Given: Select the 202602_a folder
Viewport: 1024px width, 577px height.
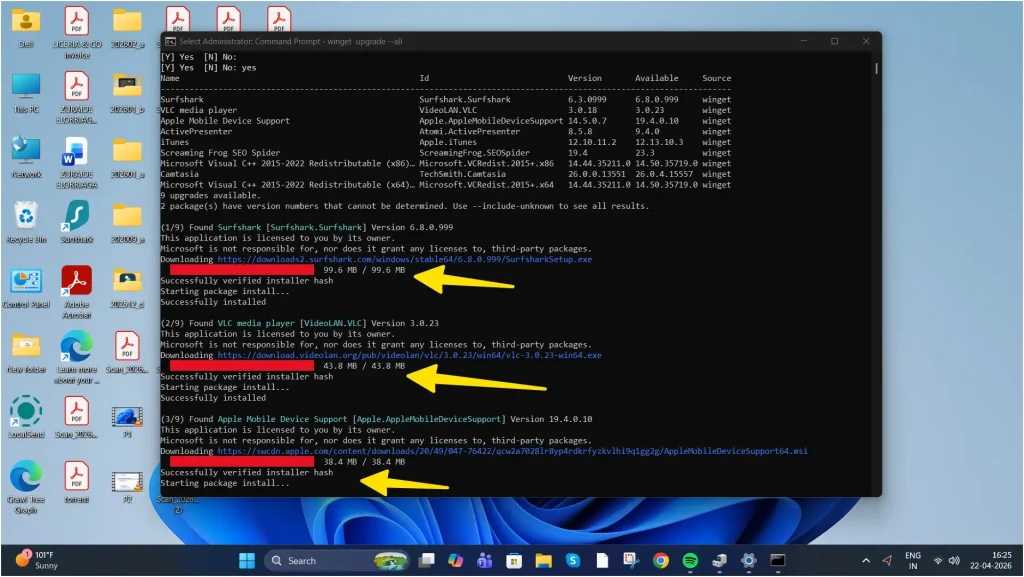Looking at the screenshot, I should [x=127, y=28].
